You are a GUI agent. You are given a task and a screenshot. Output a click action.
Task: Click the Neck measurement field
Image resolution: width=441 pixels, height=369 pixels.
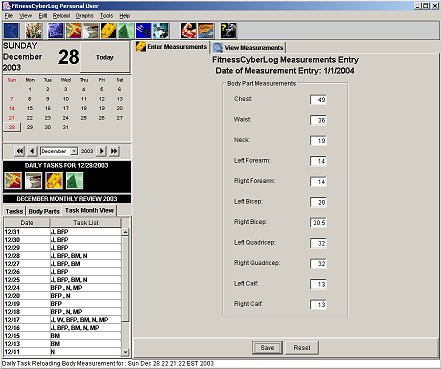318,141
